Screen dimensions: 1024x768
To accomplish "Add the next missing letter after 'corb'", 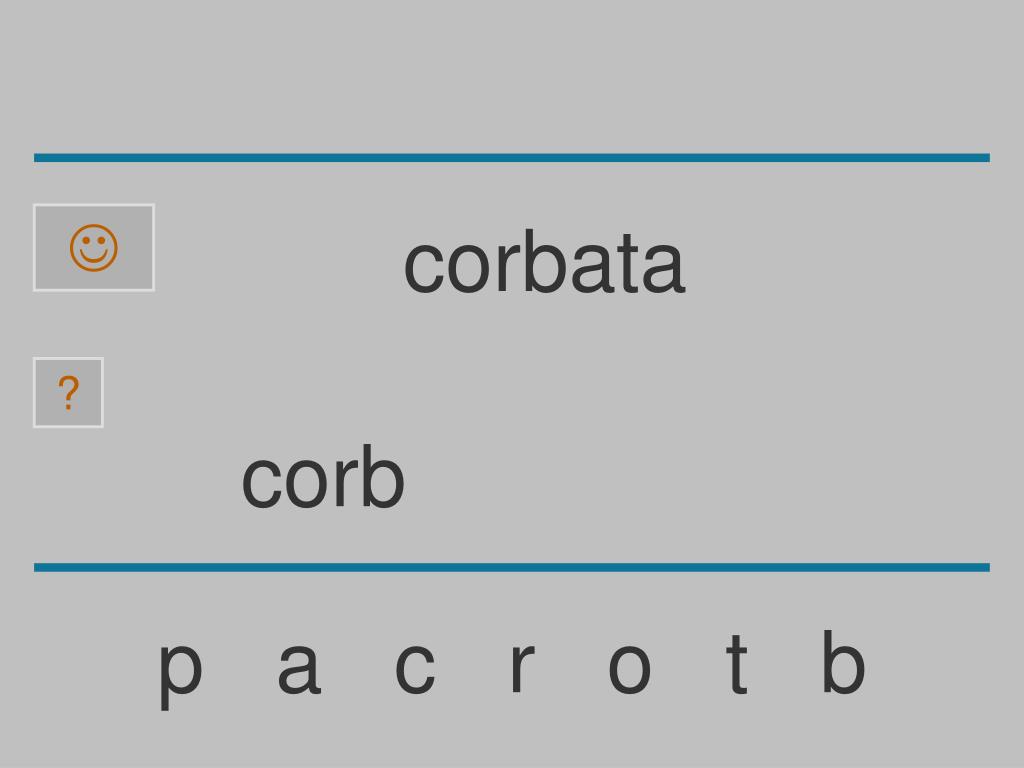I will pos(299,667).
